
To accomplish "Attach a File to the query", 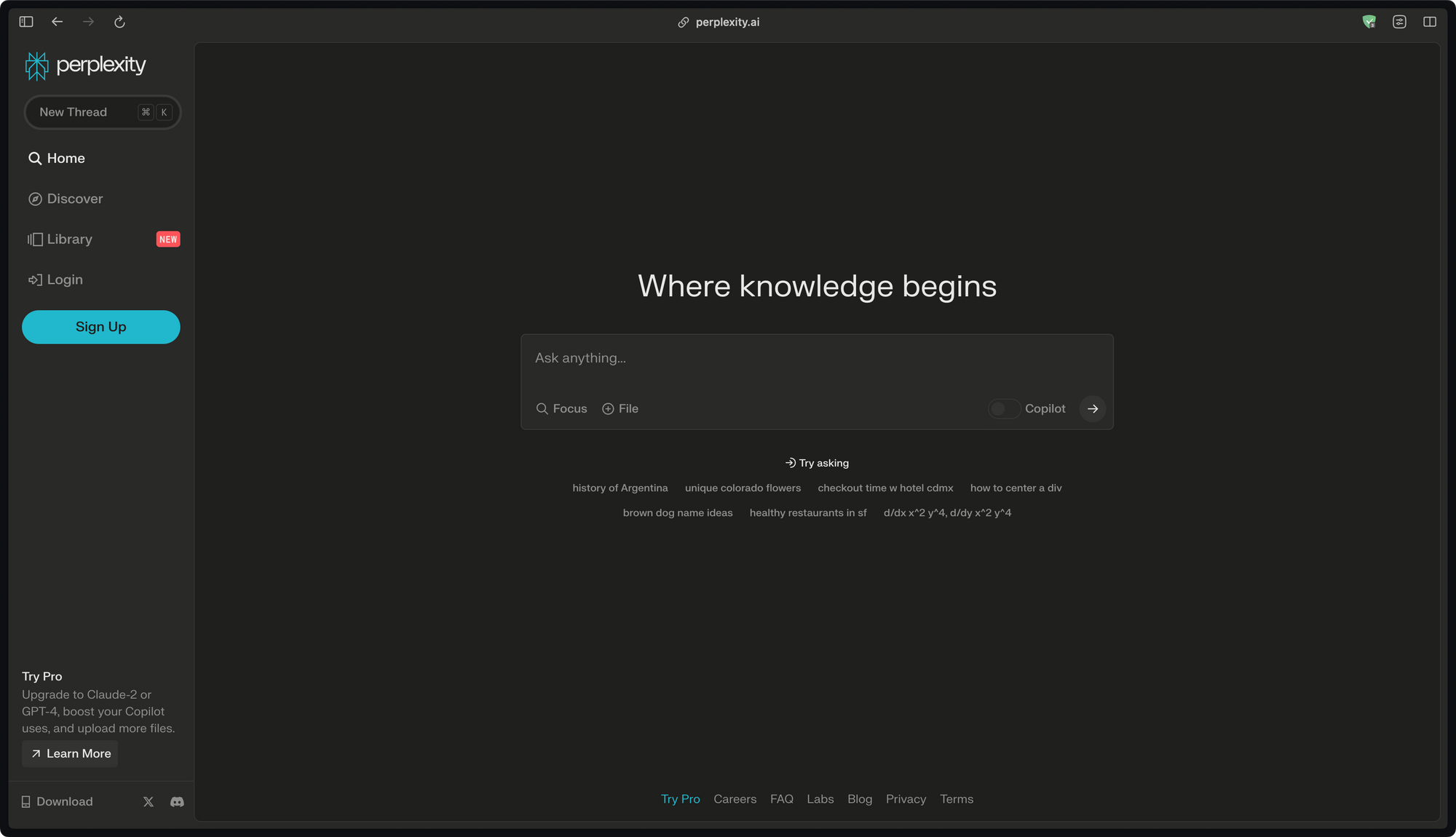I will coord(620,409).
